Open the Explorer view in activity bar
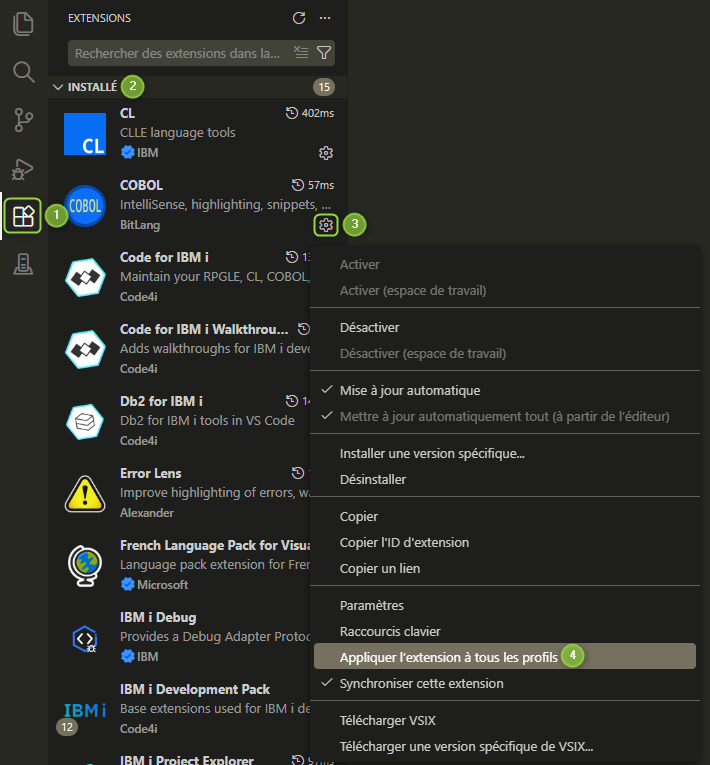The height and width of the screenshot is (765, 710). [23, 24]
